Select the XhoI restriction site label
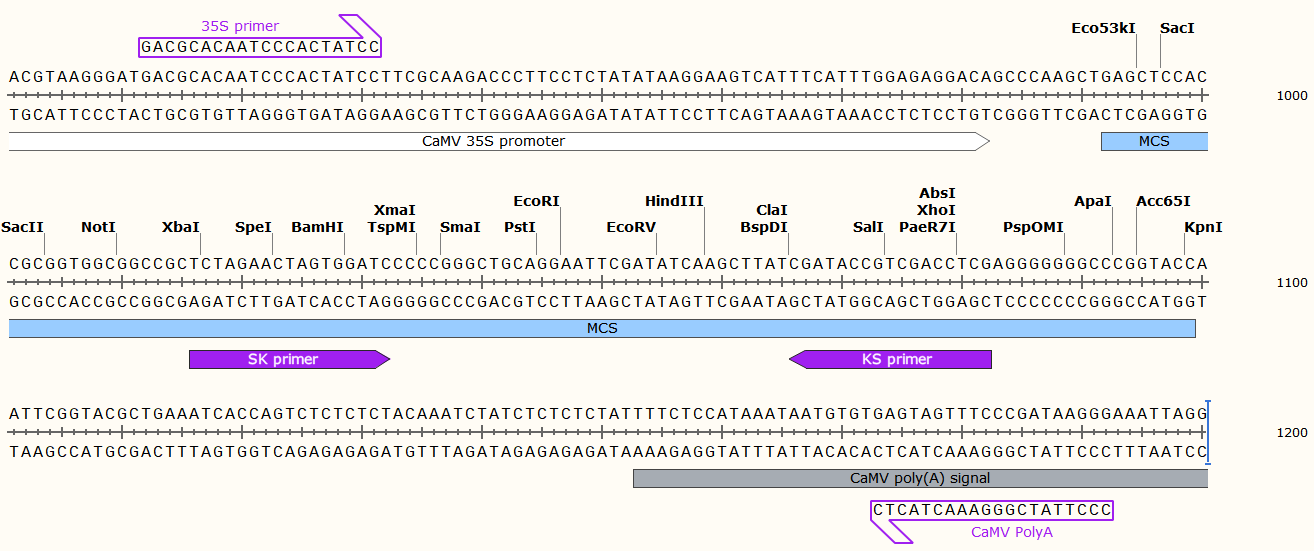The image size is (1314, 551). (936, 210)
